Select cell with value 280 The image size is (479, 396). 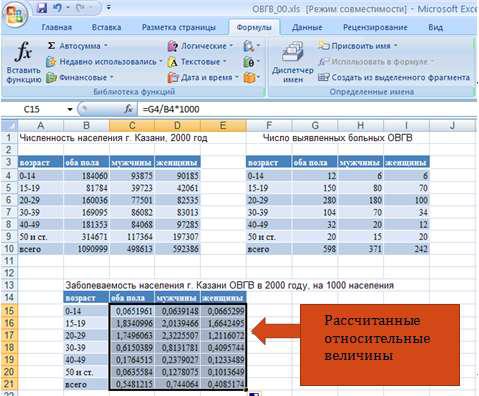tap(315, 200)
